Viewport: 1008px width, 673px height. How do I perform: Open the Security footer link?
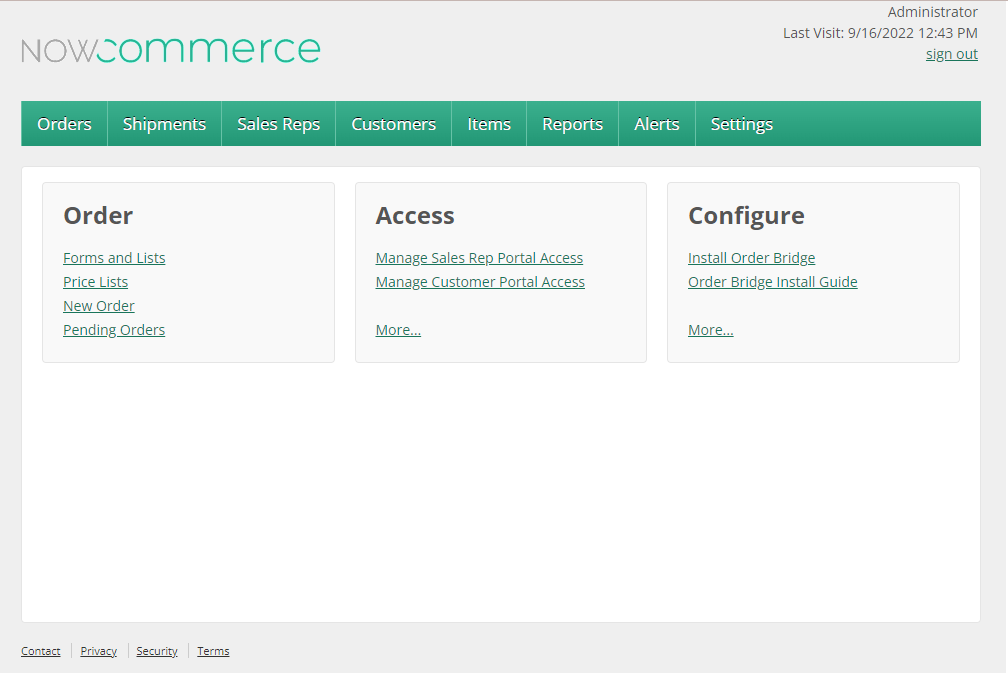click(157, 651)
